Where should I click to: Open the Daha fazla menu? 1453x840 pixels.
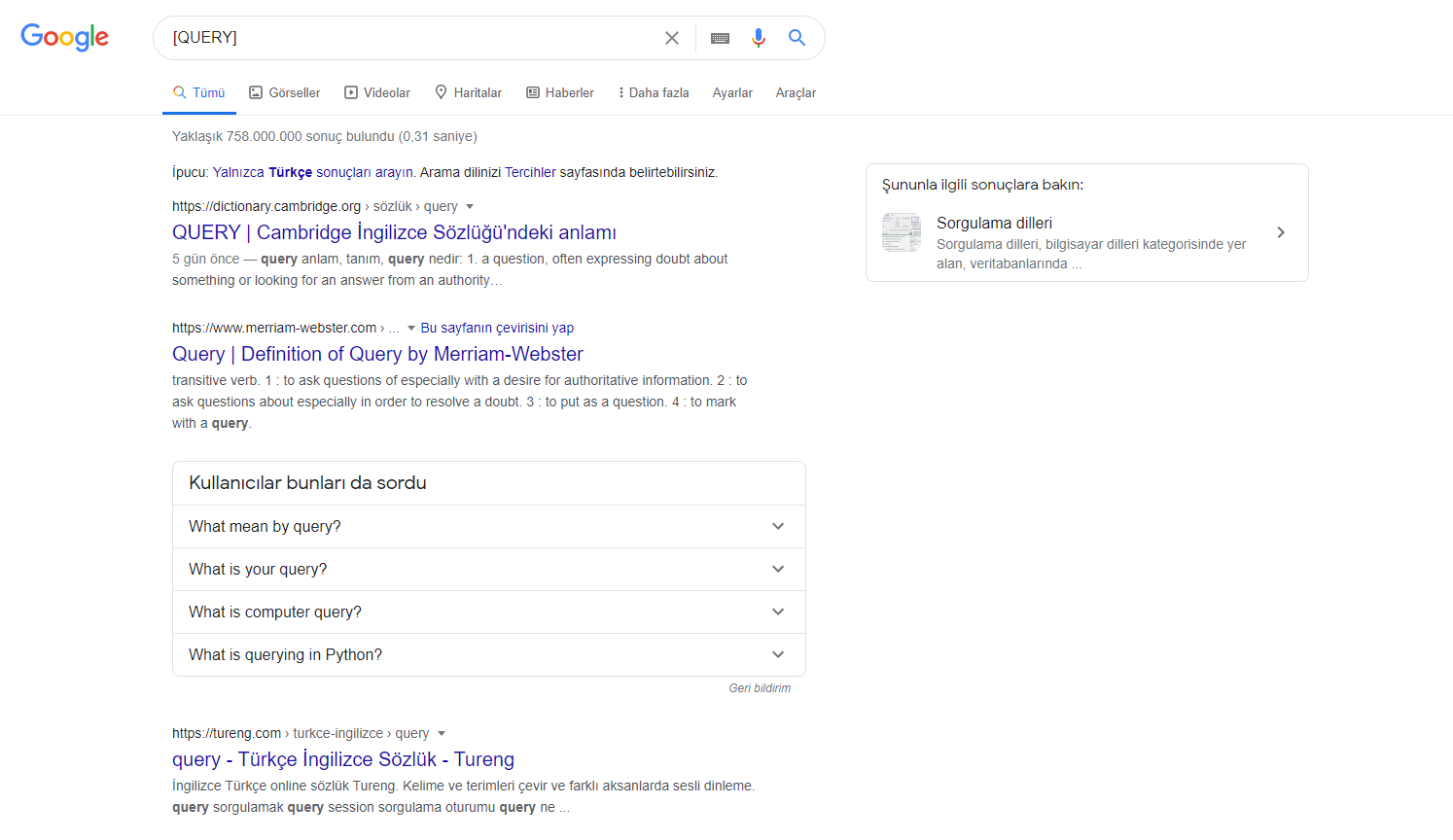(x=654, y=92)
